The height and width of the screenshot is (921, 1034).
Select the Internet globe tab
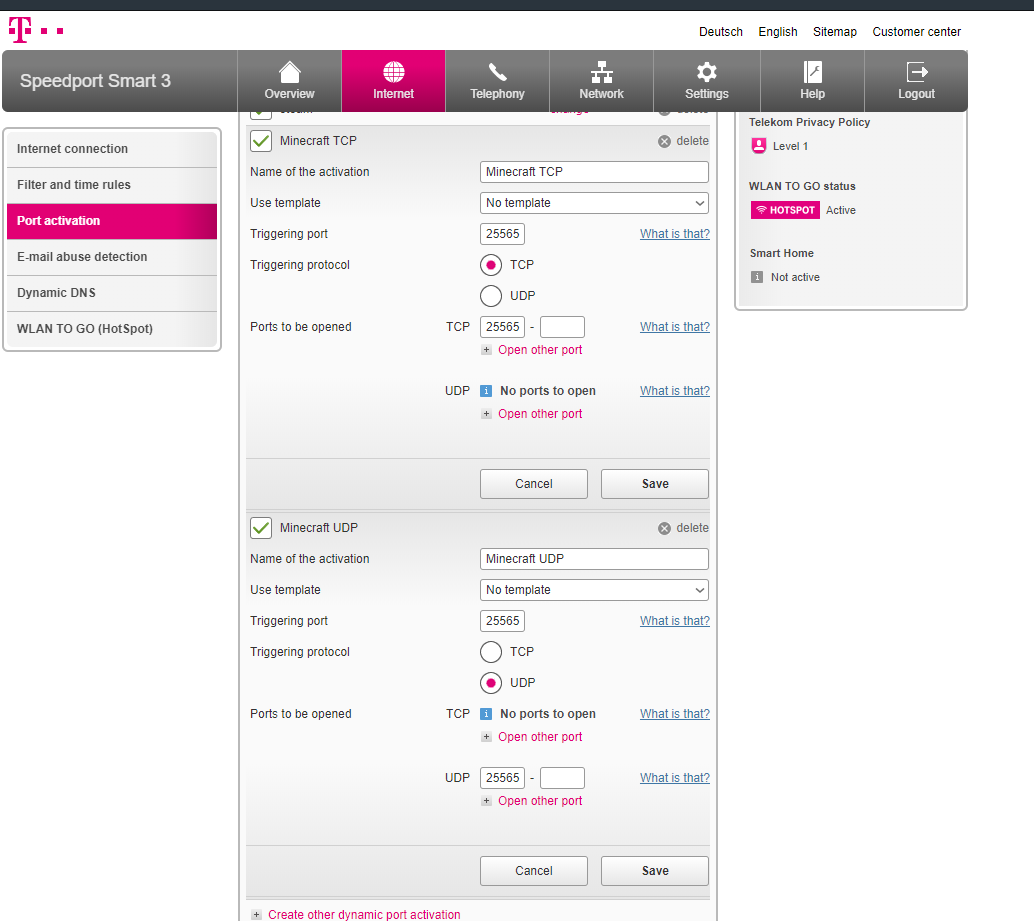394,80
